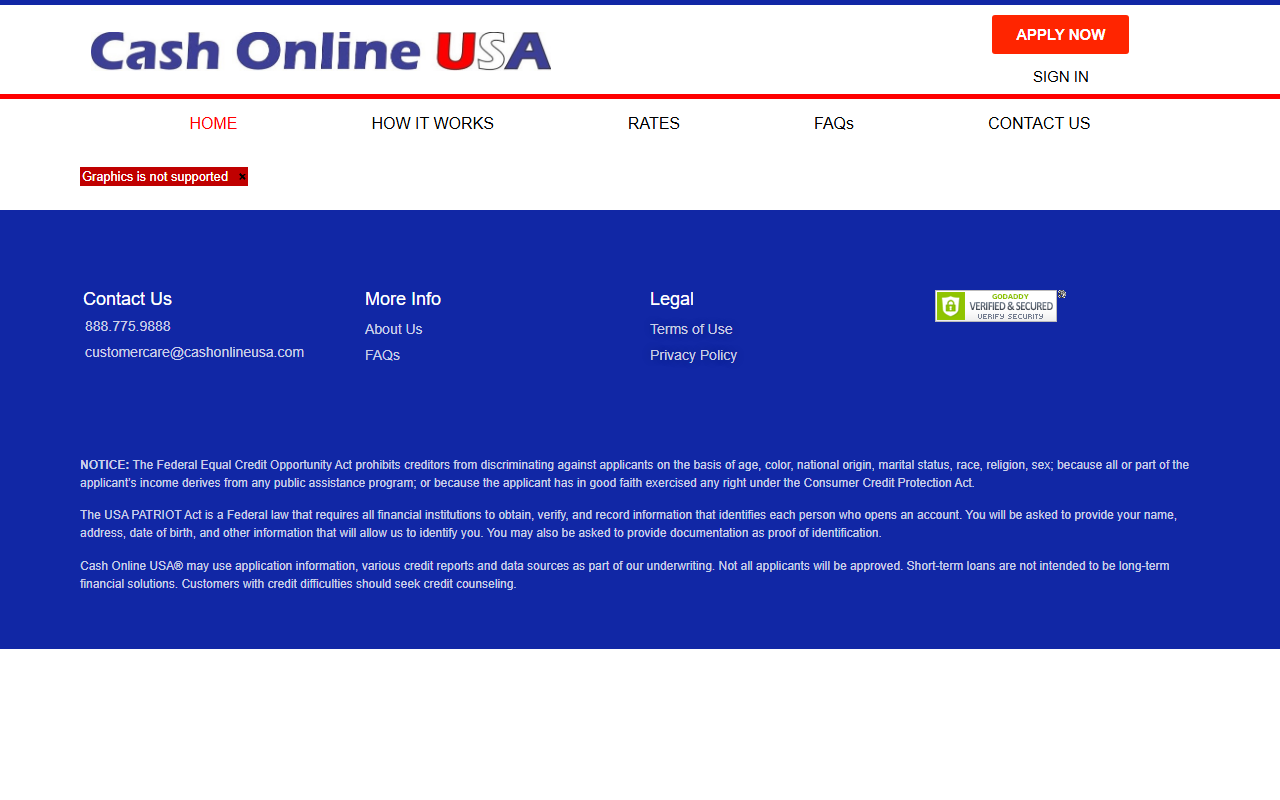Click the Cash Online USA® underwriting disclaimer paragraph
1280x800 pixels.
click(x=625, y=575)
